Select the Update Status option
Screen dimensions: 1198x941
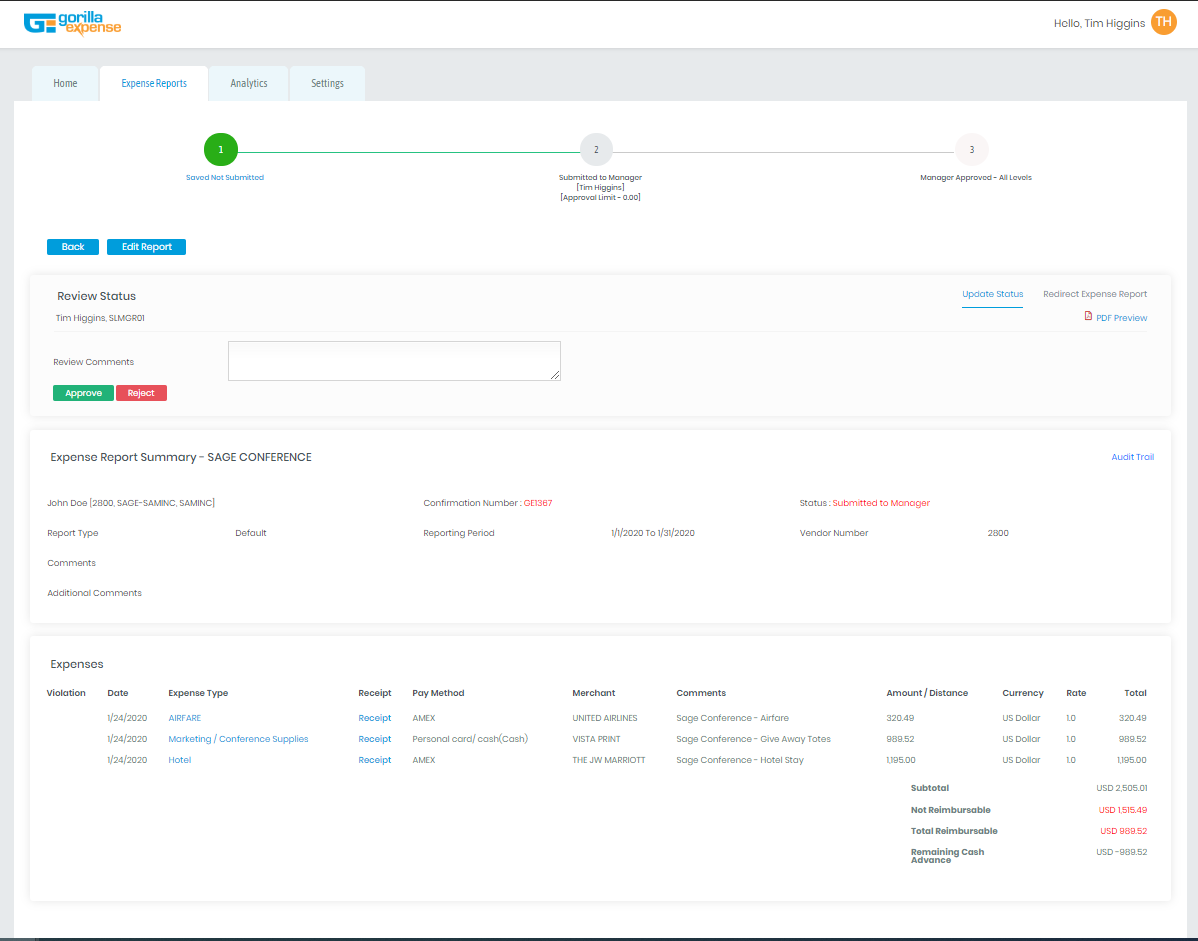coord(992,294)
